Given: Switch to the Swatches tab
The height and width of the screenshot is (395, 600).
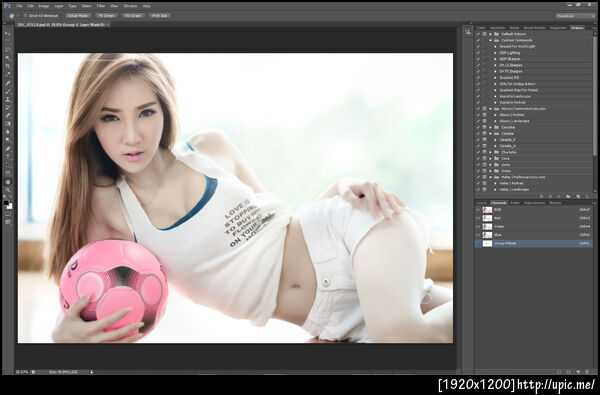Looking at the screenshot, I should [497, 28].
